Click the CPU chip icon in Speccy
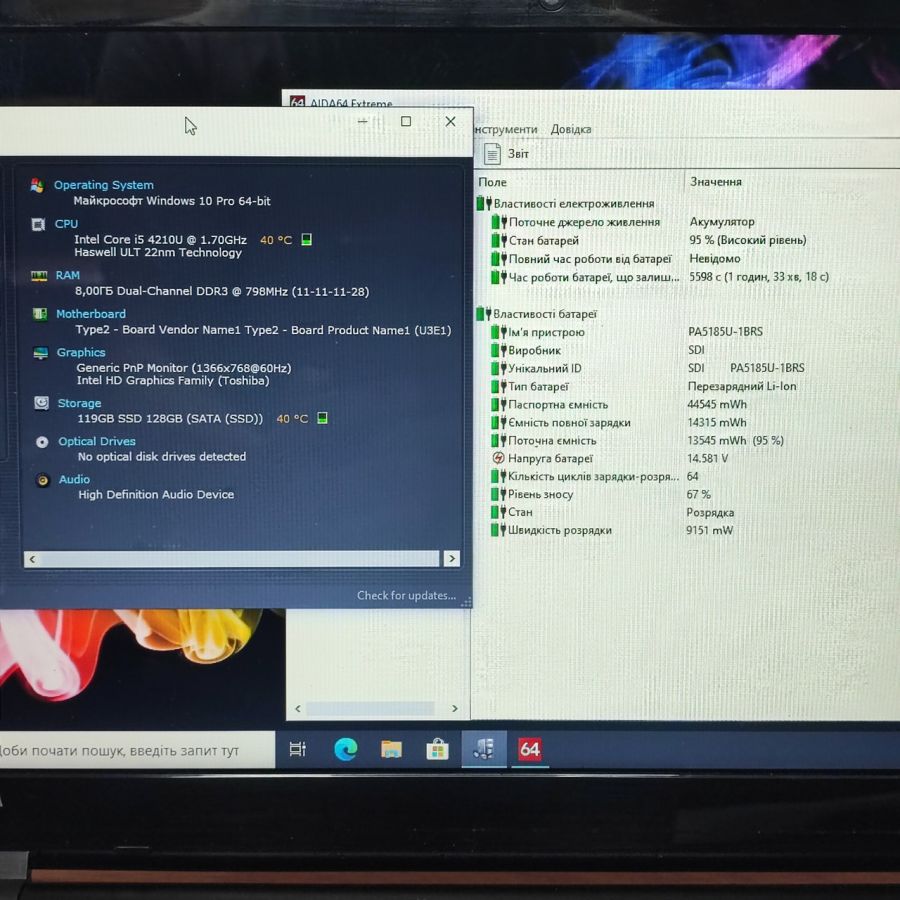Viewport: 900px width, 900px height. coord(38,224)
